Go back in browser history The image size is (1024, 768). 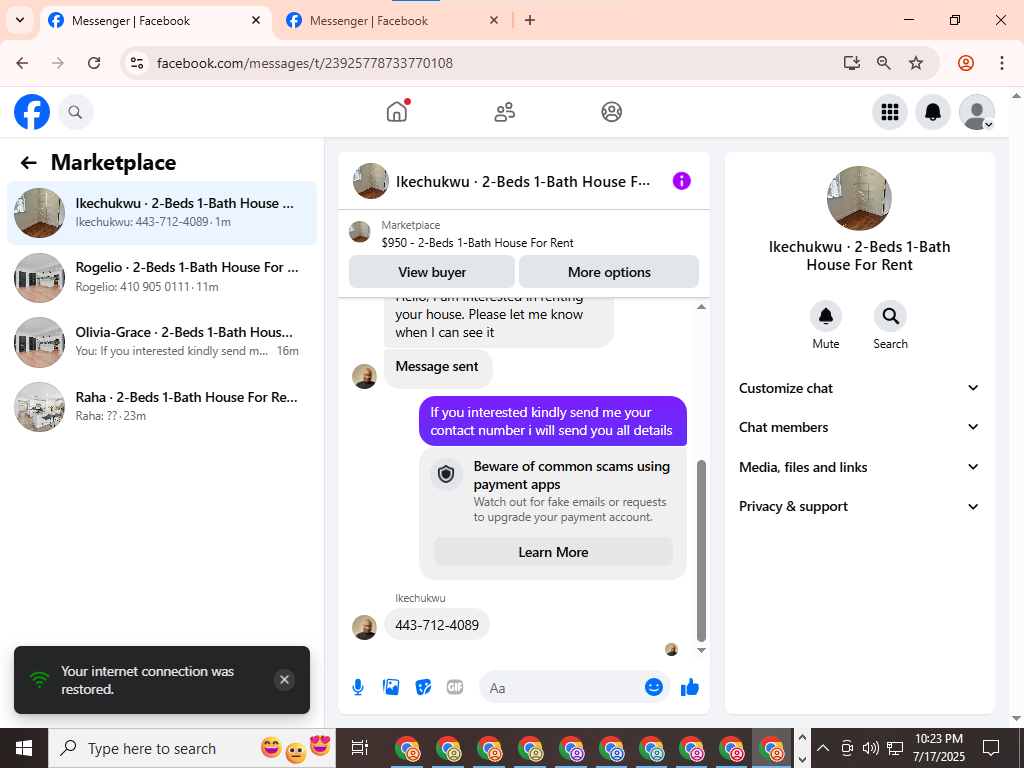pyautogui.click(x=22, y=63)
